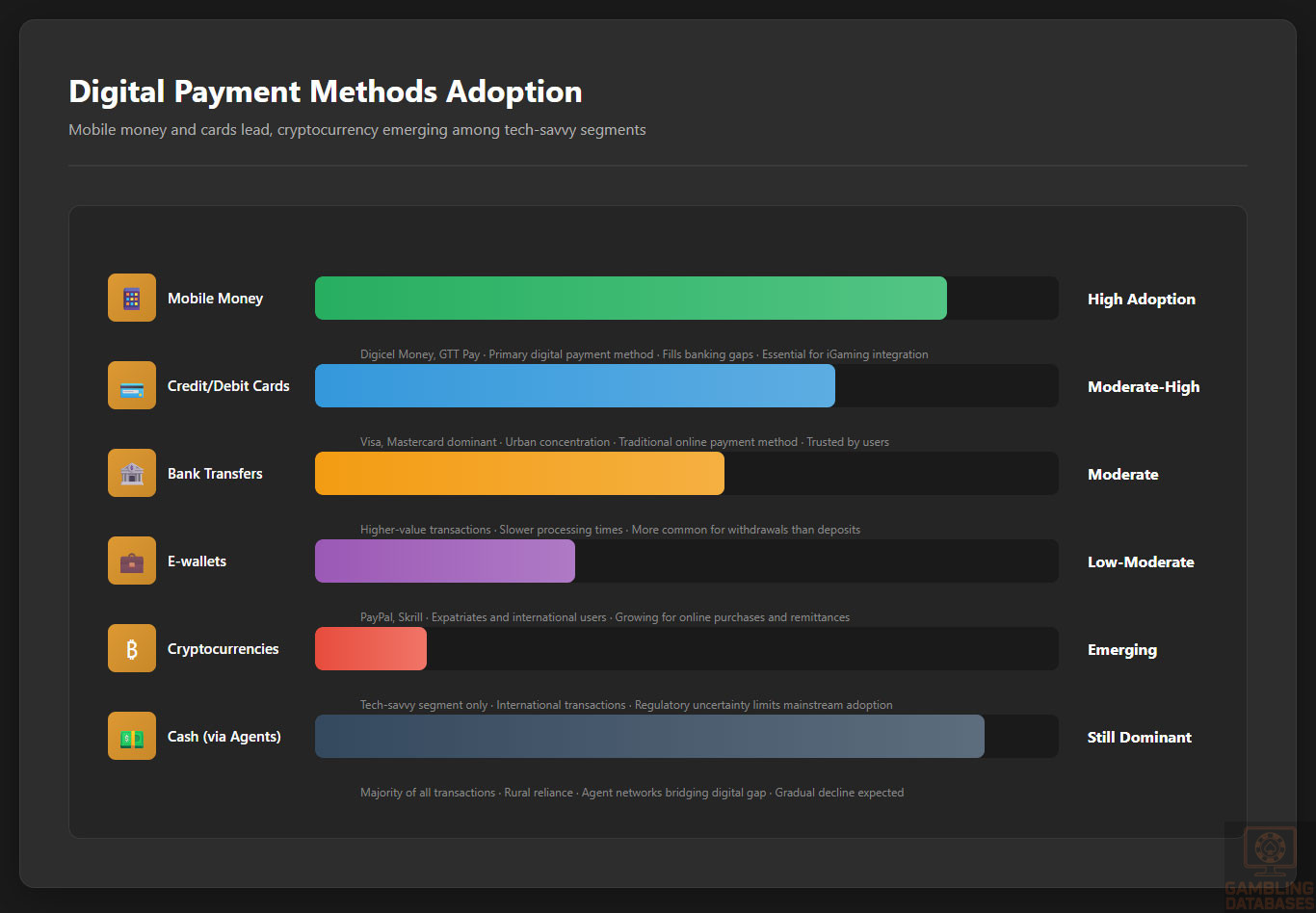Select the Cryptocurrencies bitcoin icon
This screenshot has width=1316, height=913.
coord(132,649)
